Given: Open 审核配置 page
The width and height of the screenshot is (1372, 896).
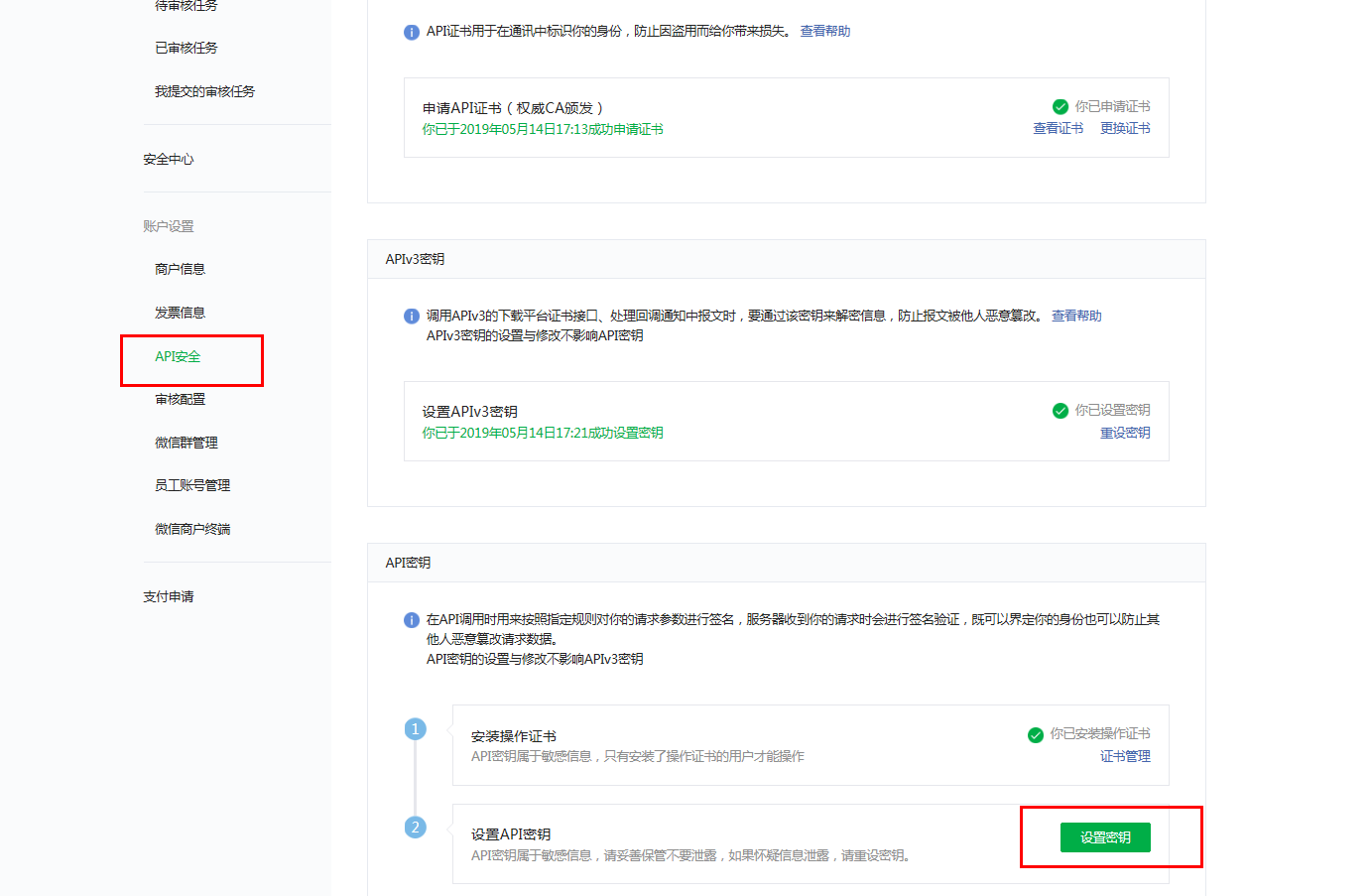Looking at the screenshot, I should pos(180,399).
